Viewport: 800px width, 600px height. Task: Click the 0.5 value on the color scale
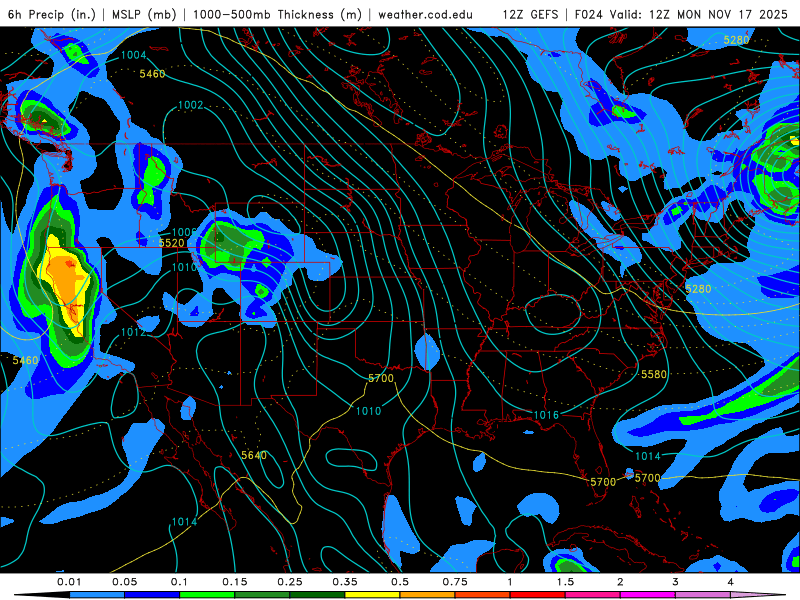[400, 582]
